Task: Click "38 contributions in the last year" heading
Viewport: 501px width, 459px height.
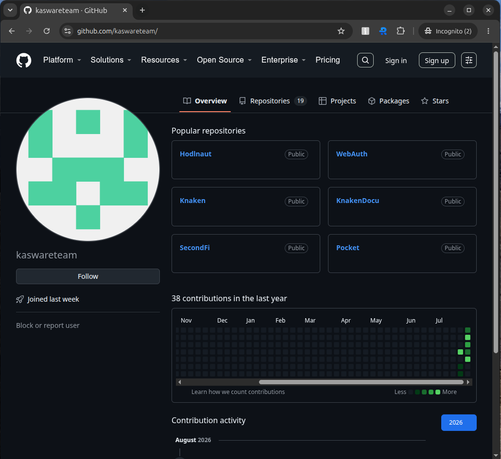Action: (x=229, y=298)
